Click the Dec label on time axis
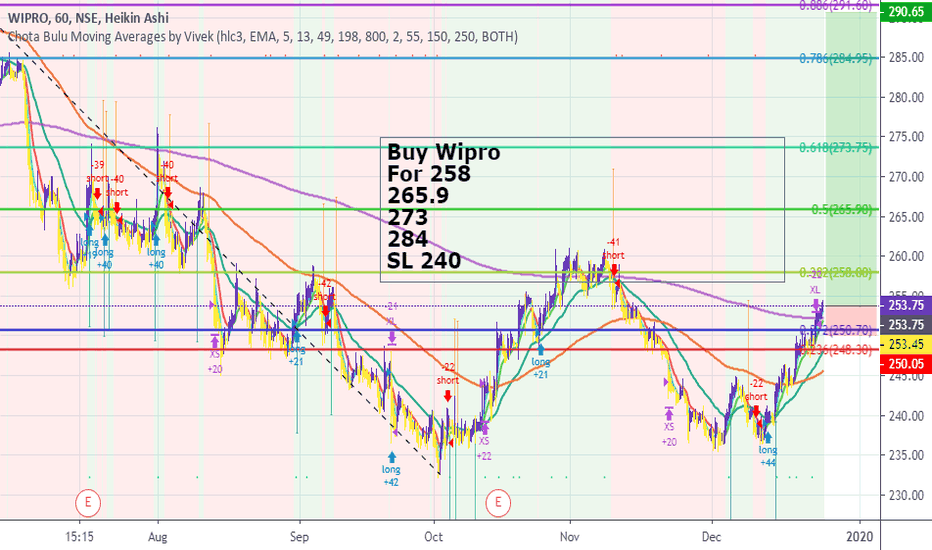 (x=711, y=537)
